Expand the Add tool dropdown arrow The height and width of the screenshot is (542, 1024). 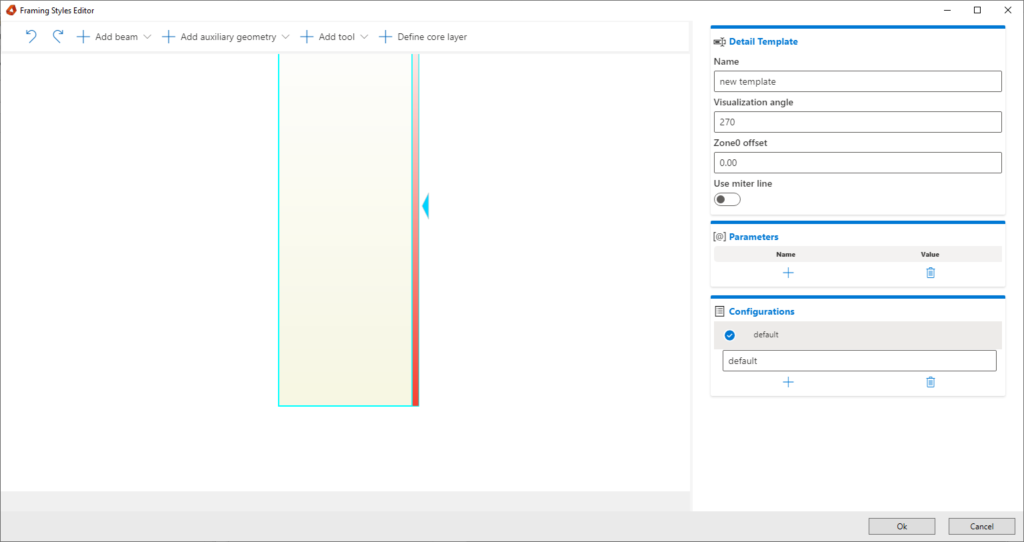pyautogui.click(x=364, y=37)
